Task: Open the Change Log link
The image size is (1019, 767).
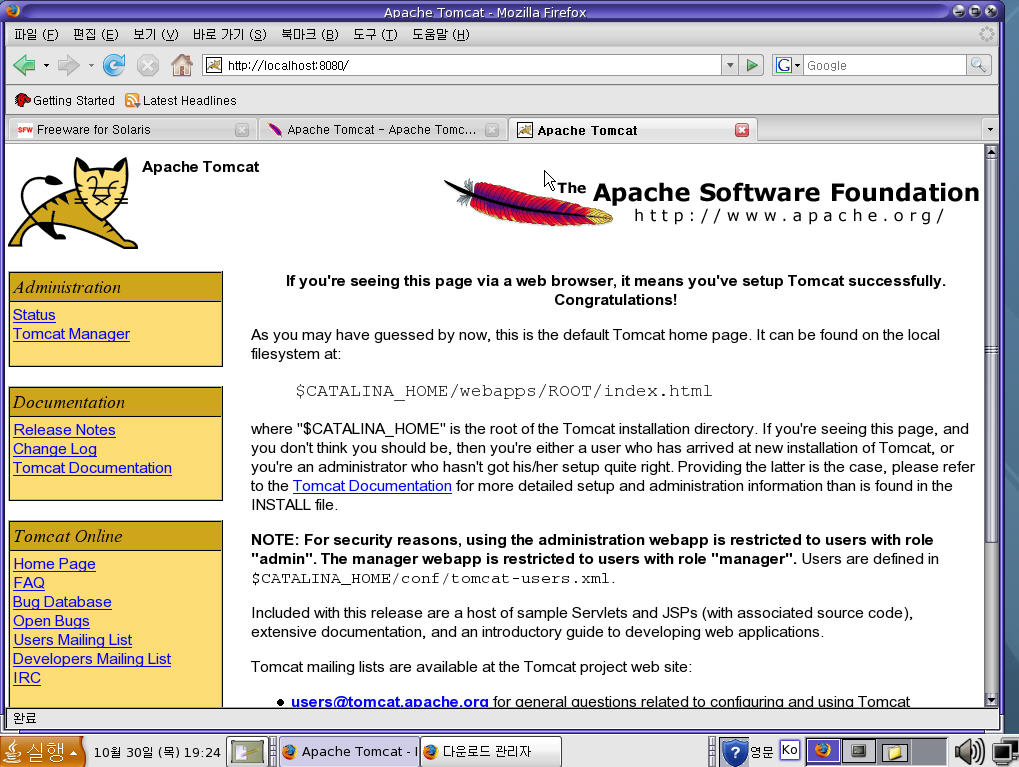Action: pyautogui.click(x=55, y=449)
